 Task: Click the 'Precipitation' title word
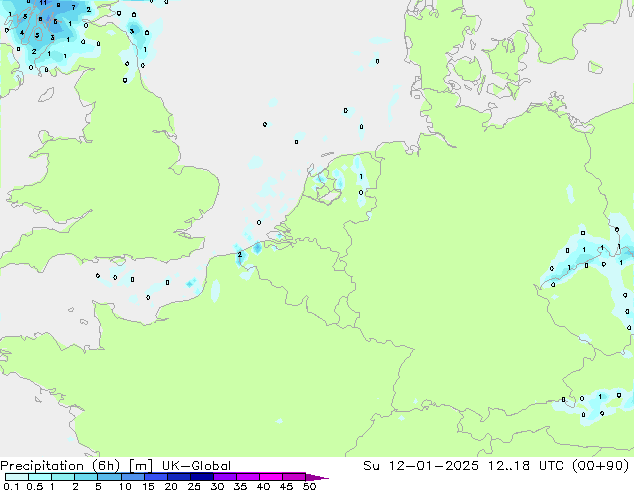[42, 466]
